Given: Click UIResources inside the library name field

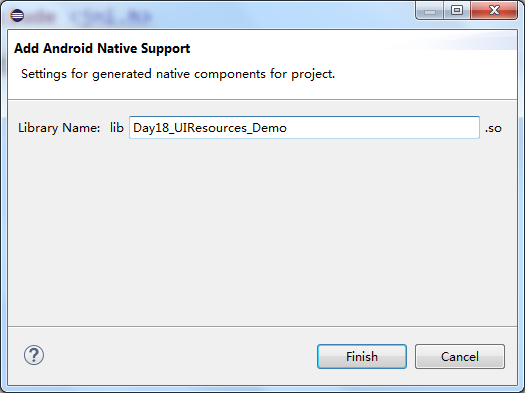Looking at the screenshot, I should point(211,128).
